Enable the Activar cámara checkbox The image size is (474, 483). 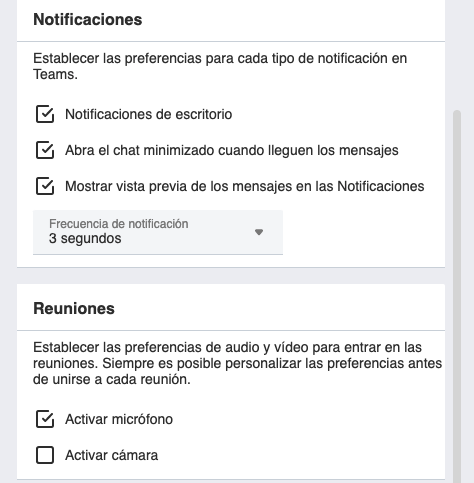(45, 455)
